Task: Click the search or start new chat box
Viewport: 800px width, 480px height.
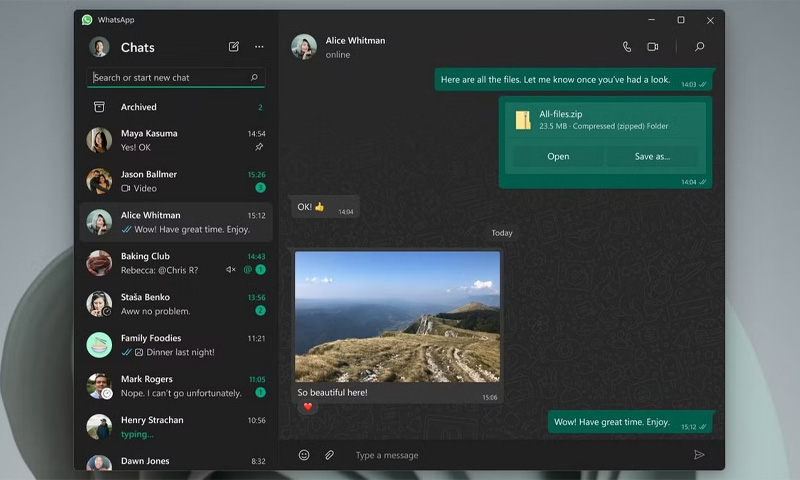Action: pos(170,77)
